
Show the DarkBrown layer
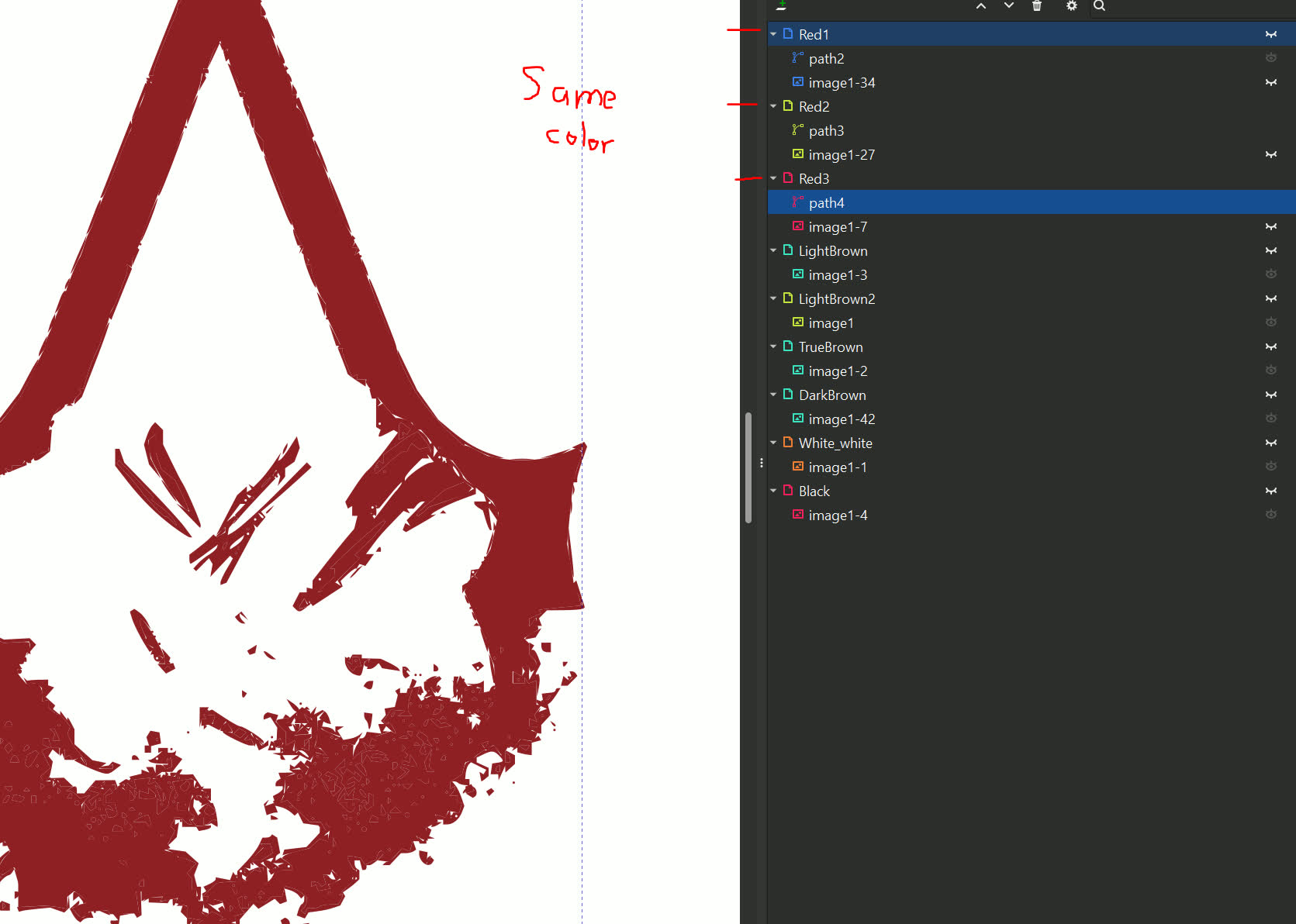pos(1271,395)
